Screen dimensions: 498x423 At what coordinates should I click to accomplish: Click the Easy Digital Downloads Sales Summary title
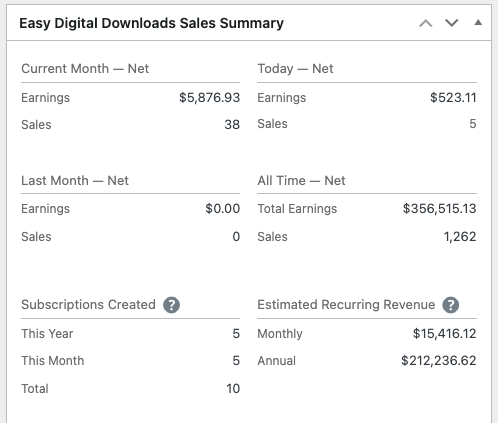pos(151,23)
